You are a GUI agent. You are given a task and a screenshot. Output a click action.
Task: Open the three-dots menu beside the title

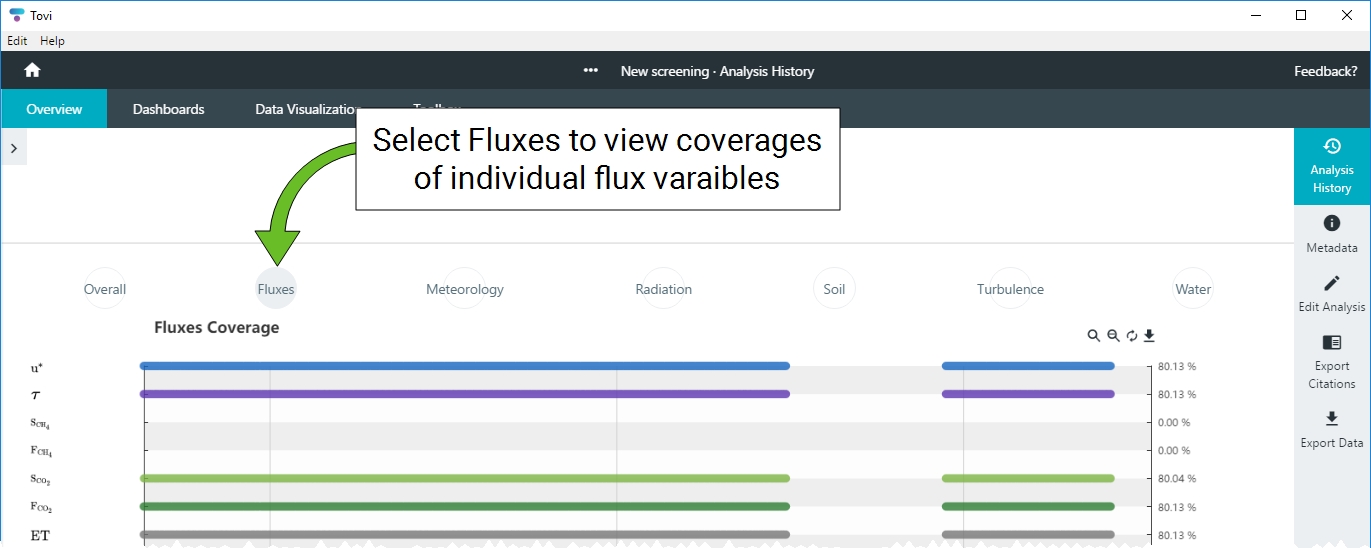coord(591,71)
